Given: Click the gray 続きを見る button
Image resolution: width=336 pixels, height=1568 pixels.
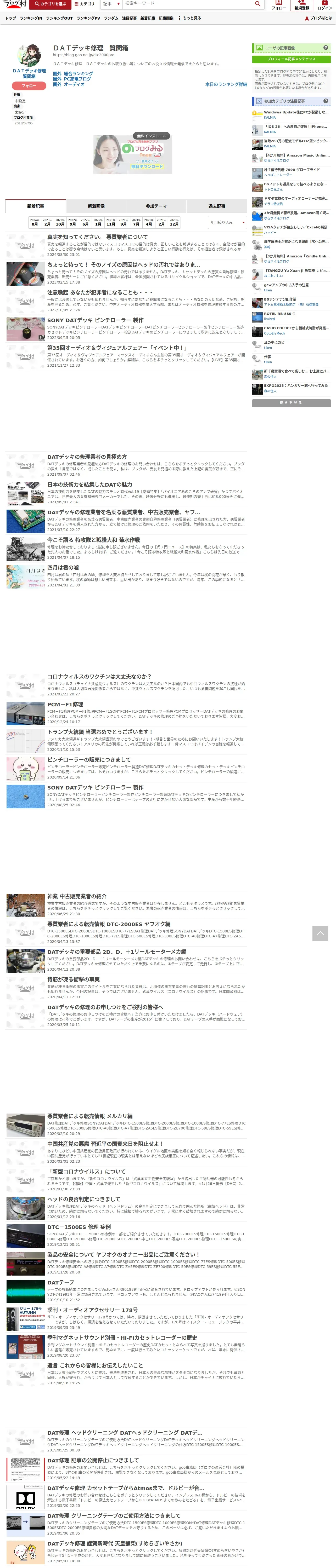Looking at the screenshot, I should [x=292, y=403].
